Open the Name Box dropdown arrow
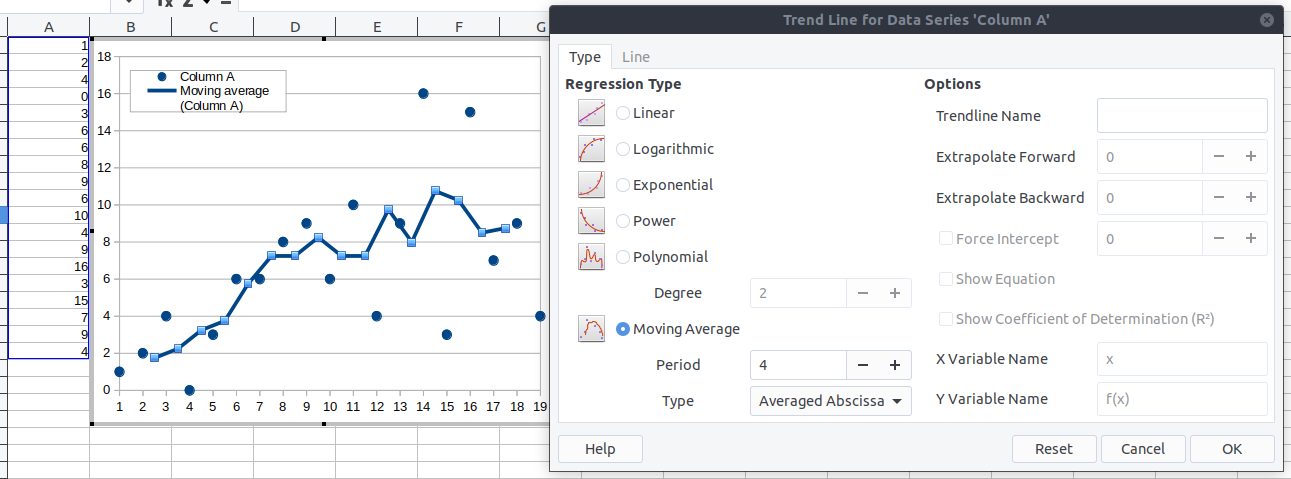Image resolution: width=1291 pixels, height=479 pixels. pos(128,3)
